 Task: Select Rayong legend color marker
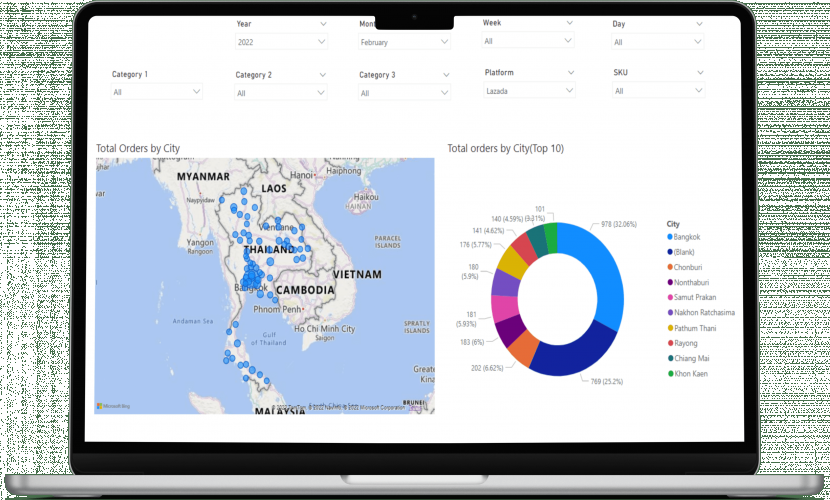pos(670,343)
